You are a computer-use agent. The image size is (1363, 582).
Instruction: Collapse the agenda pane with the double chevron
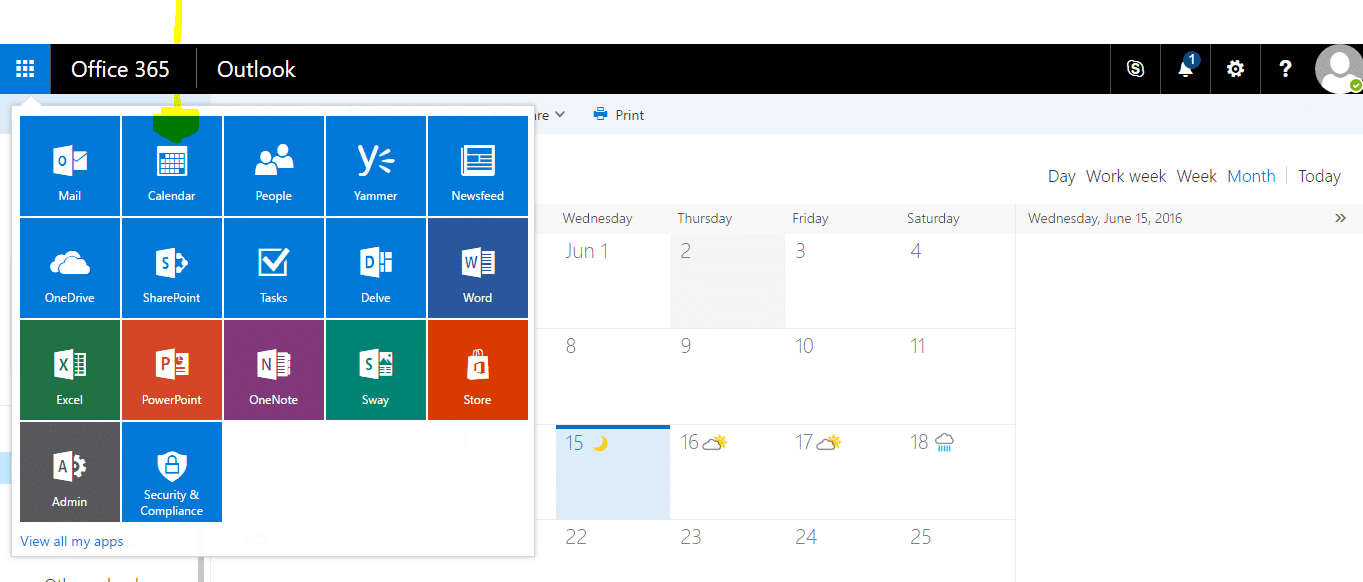pyautogui.click(x=1341, y=218)
